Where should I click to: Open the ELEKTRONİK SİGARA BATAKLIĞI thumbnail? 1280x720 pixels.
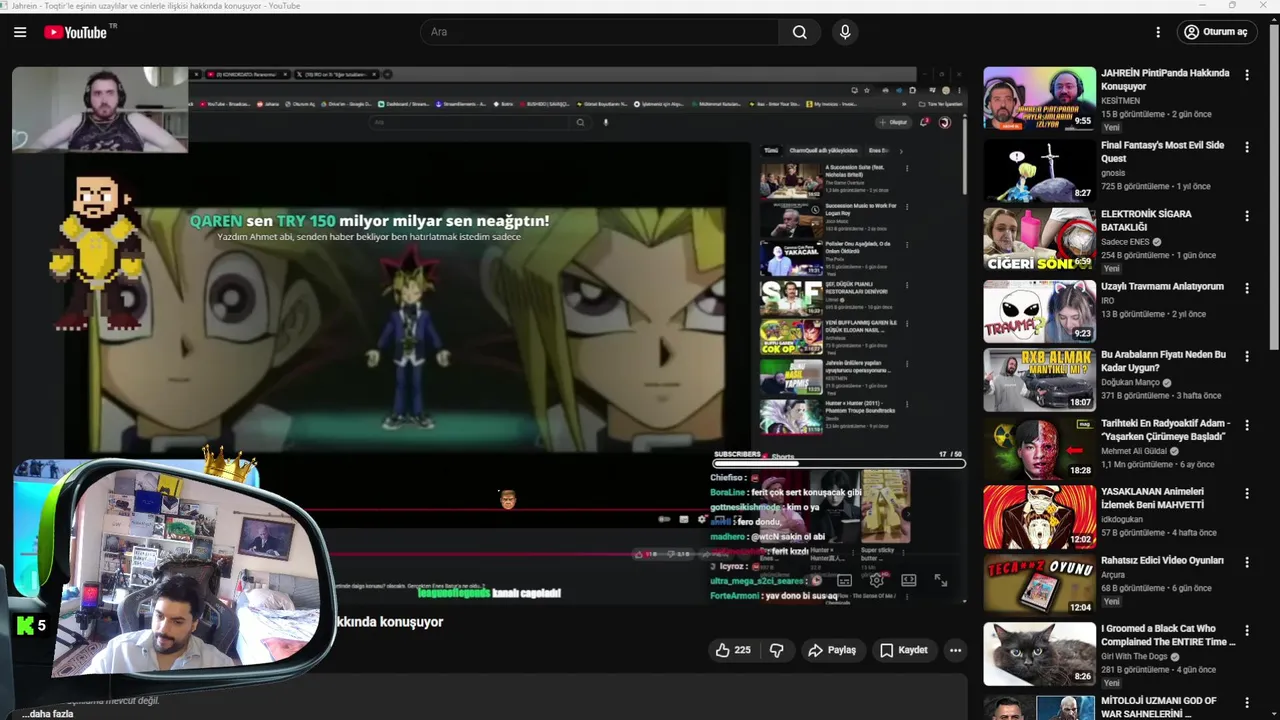[1039, 239]
